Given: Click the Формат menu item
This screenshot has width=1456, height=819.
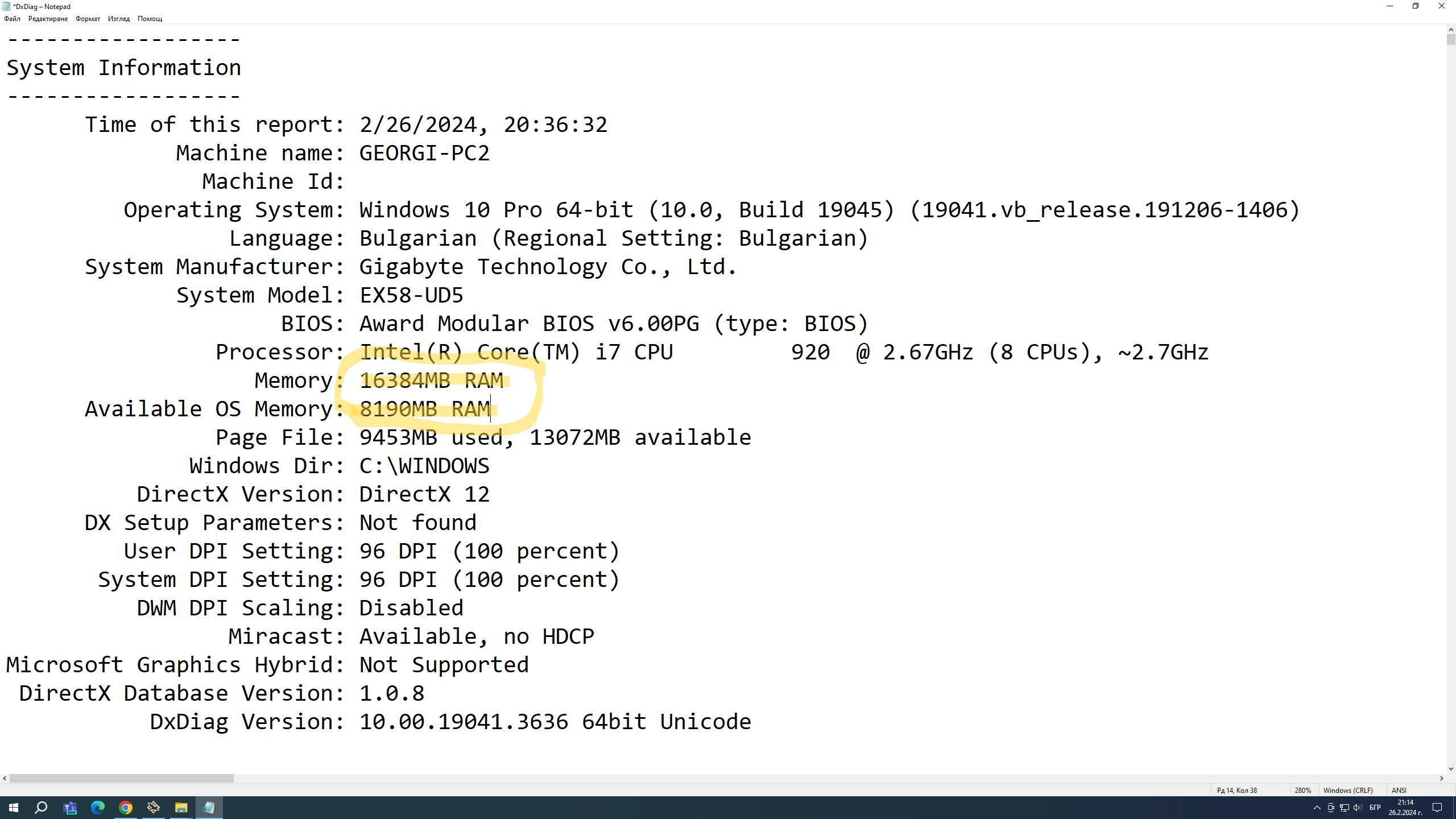Looking at the screenshot, I should tap(88, 19).
